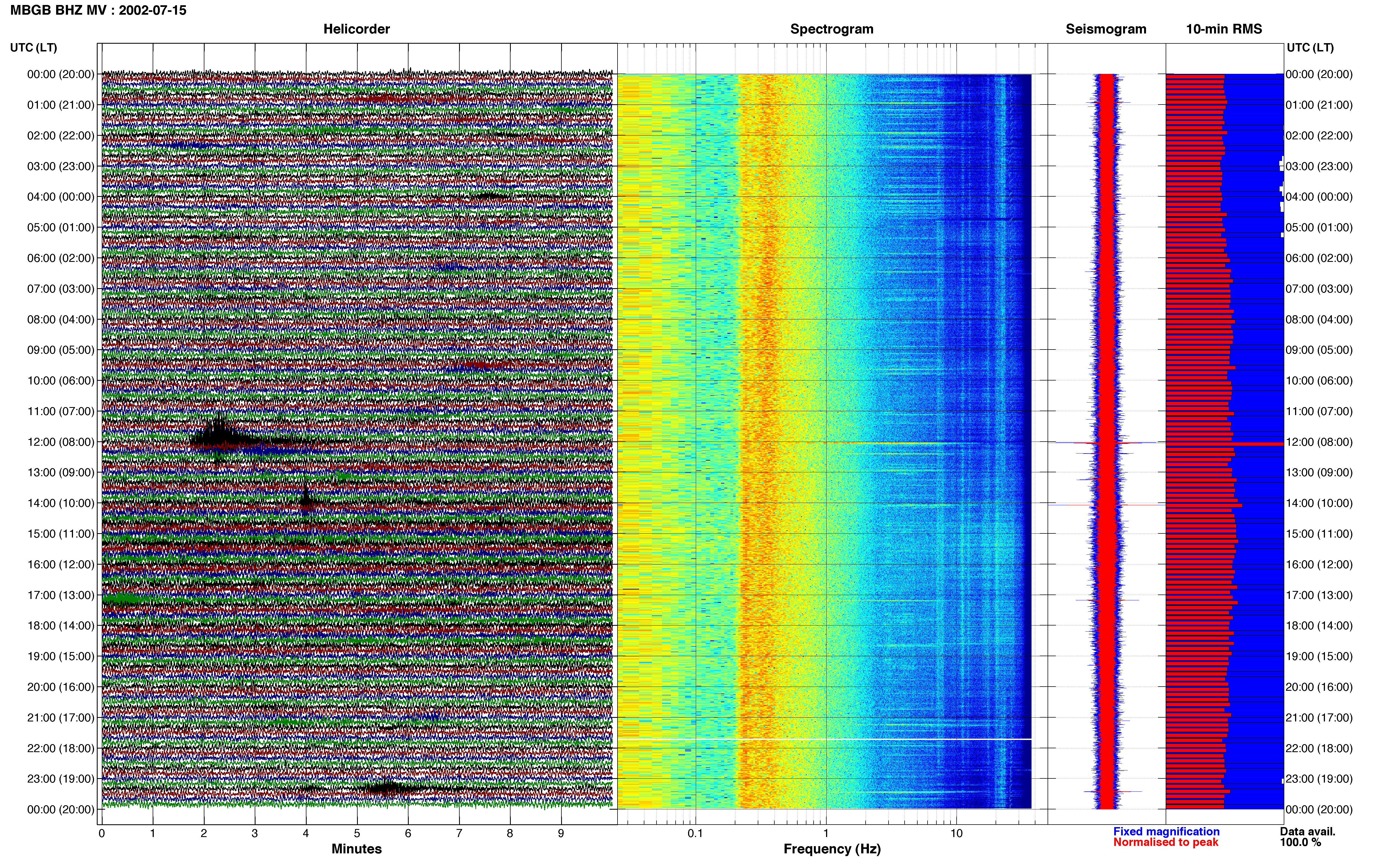This screenshot has height=868, width=1388.
Task: Click the seismogram spike at 14:00
Action: 1107,505
